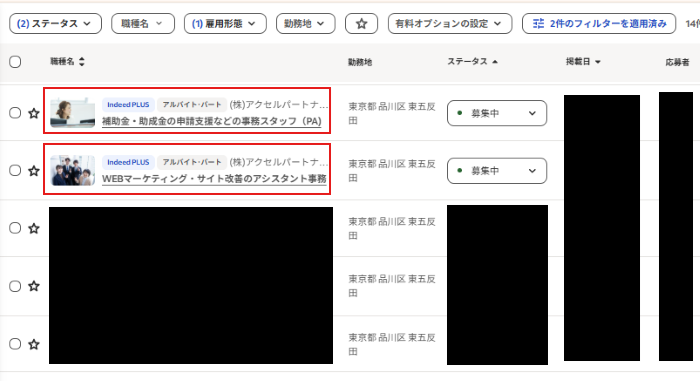Image resolution: width=700 pixels, height=381 pixels.
Task: Open the 勤務地 filter dropdown
Action: [x=305, y=24]
